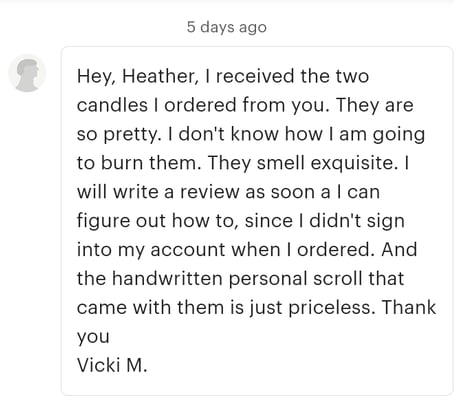Click the word "personal" in the message
Screen dimensions: 454x400
point(268,279)
